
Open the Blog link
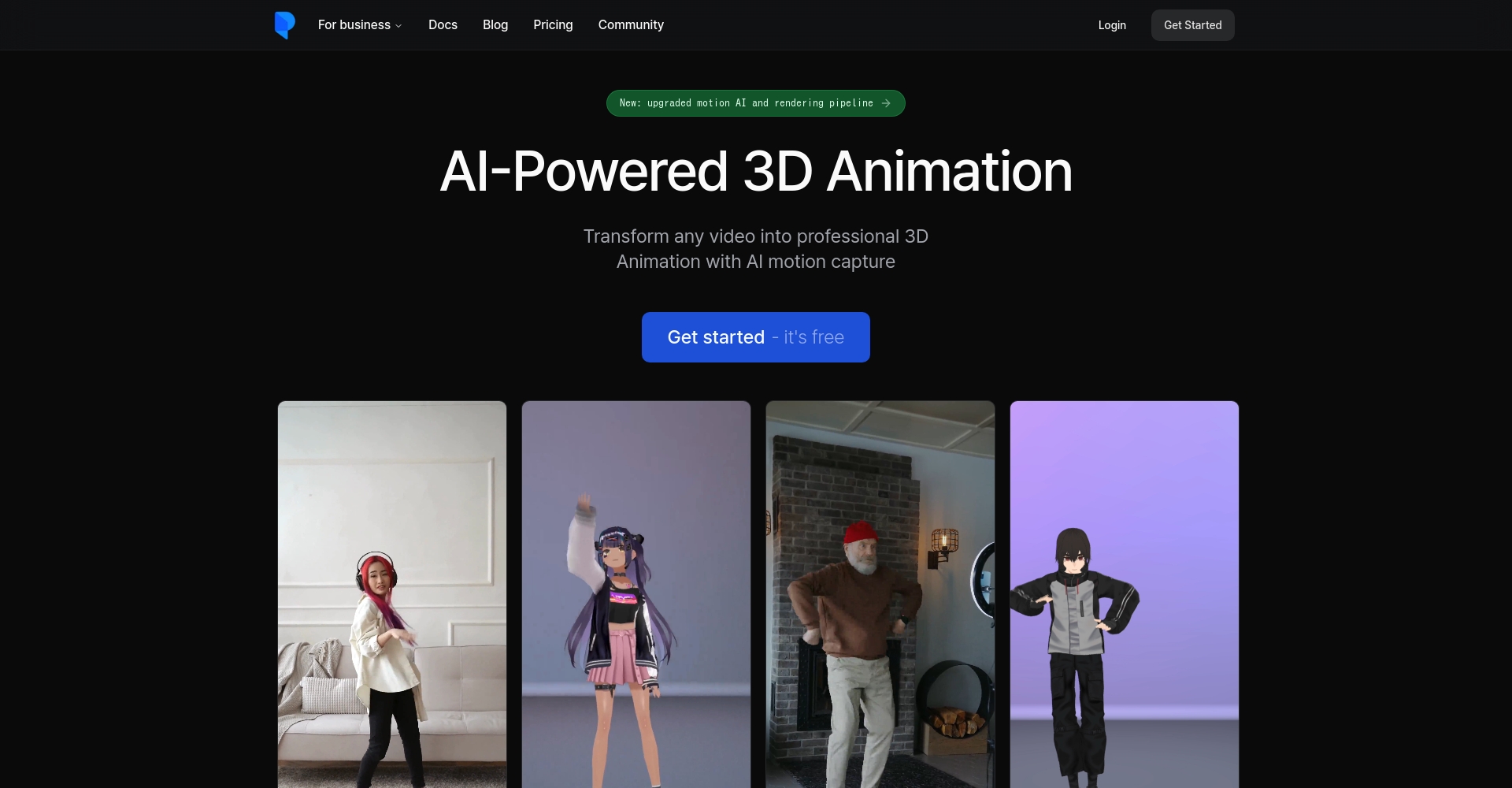click(x=495, y=25)
